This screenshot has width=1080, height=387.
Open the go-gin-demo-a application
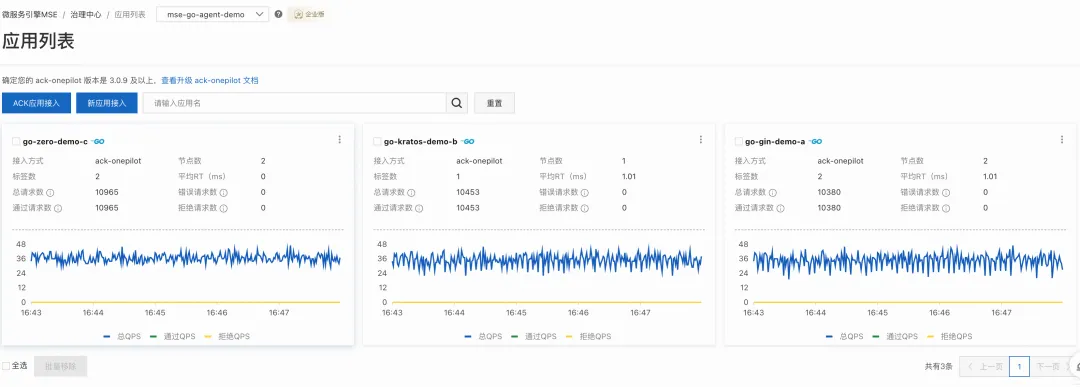(x=775, y=141)
